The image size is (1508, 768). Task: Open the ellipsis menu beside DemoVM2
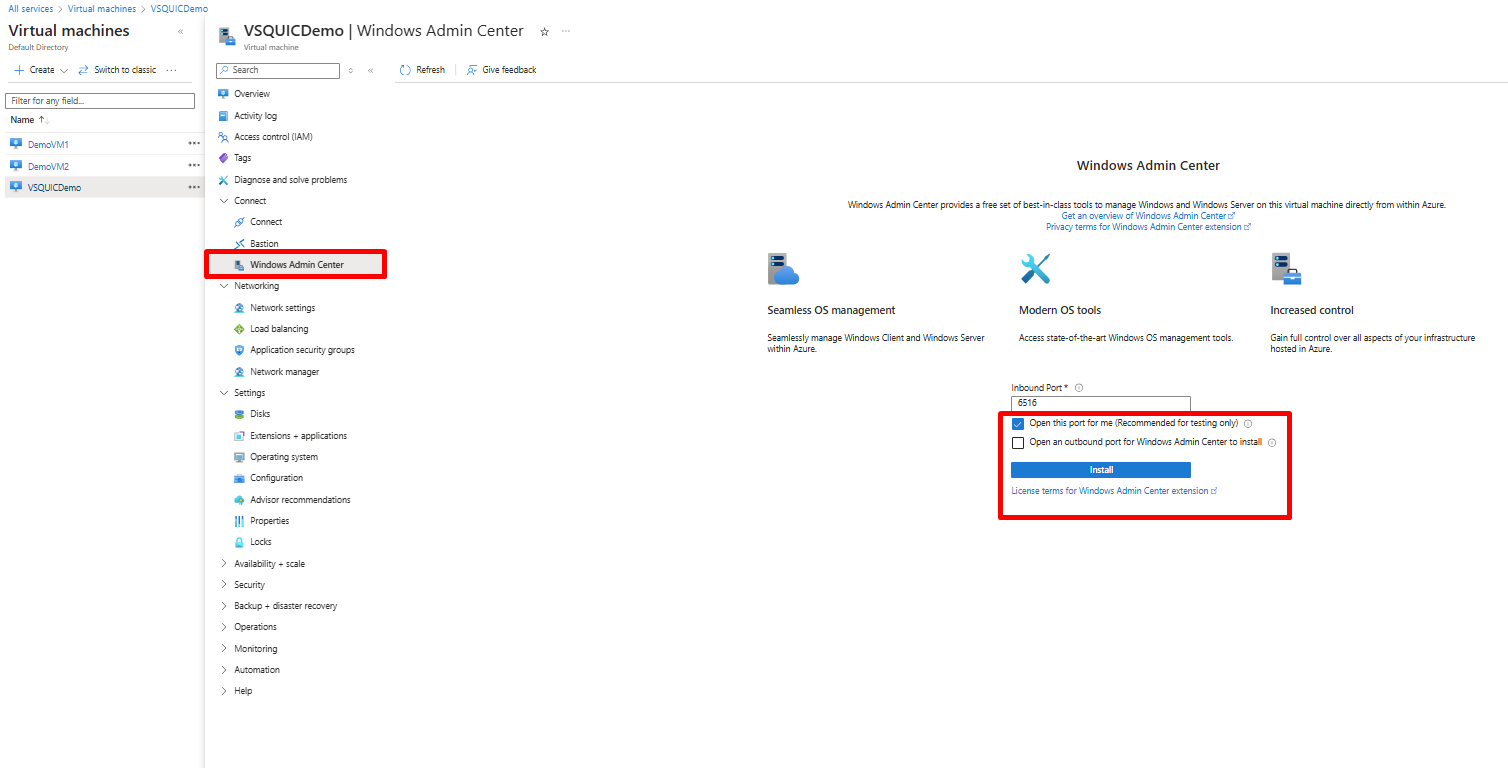coord(194,166)
